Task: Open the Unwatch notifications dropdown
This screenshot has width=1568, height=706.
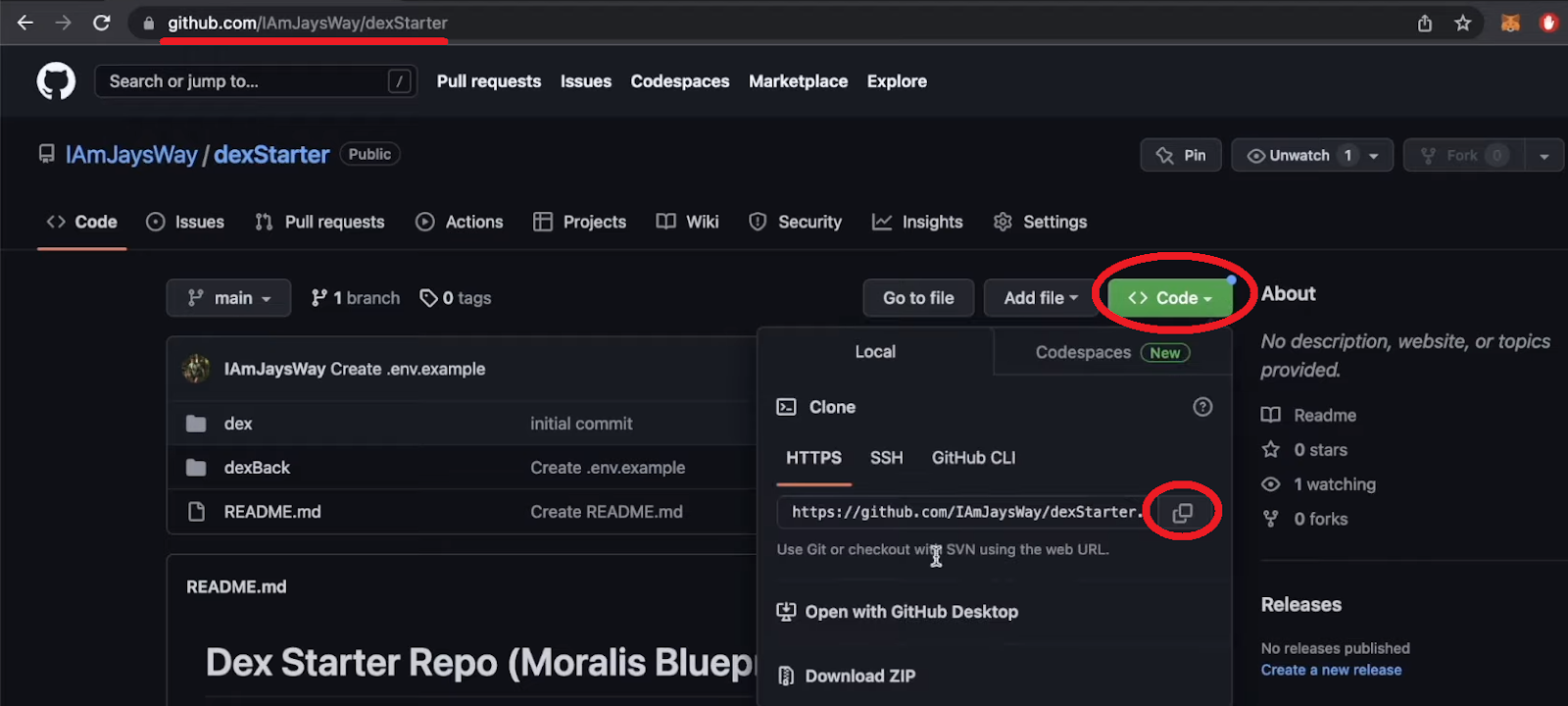Action: pos(1311,155)
